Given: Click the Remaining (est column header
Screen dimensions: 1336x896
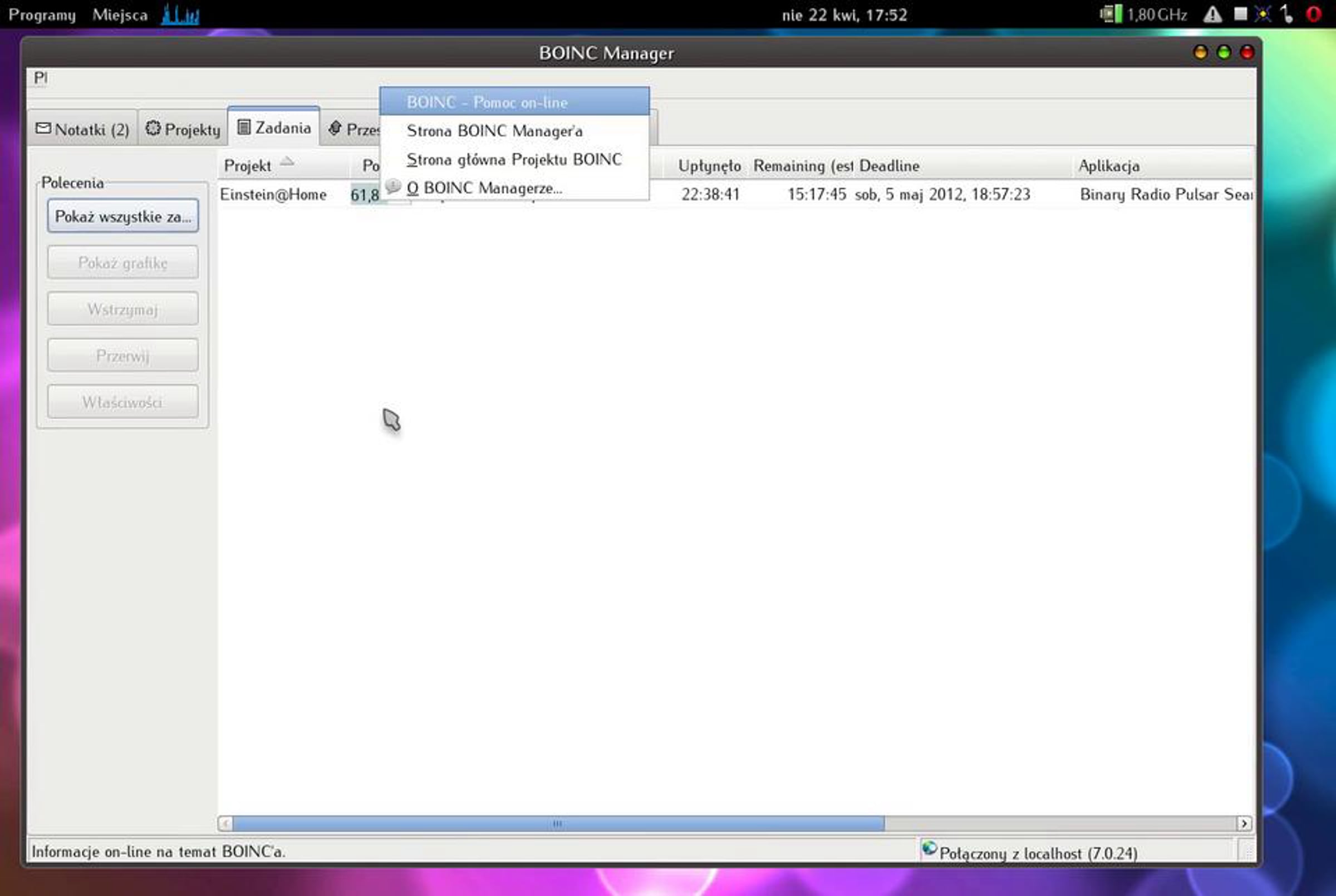Looking at the screenshot, I should [802, 166].
